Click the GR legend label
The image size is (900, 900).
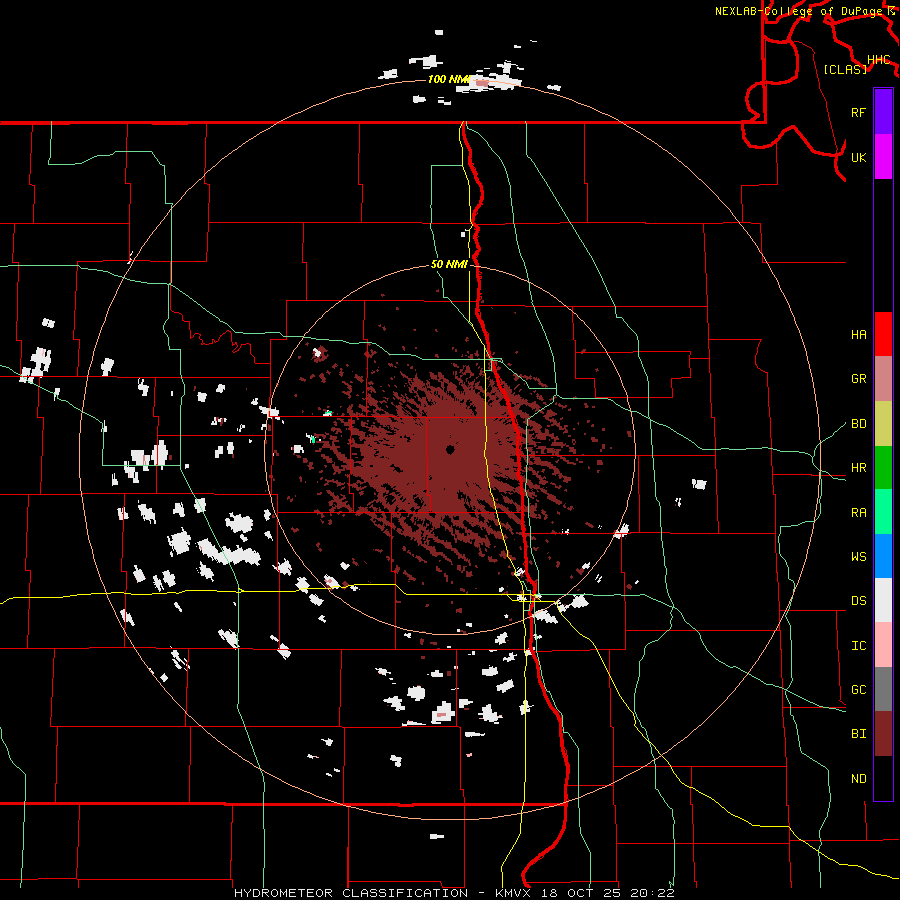pyautogui.click(x=858, y=379)
